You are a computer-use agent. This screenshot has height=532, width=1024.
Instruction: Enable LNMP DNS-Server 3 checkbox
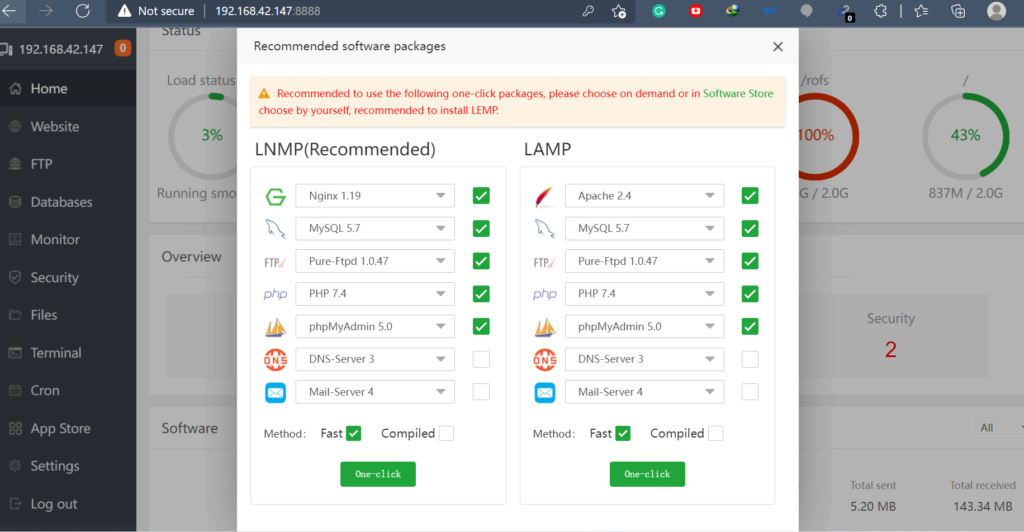click(481, 359)
